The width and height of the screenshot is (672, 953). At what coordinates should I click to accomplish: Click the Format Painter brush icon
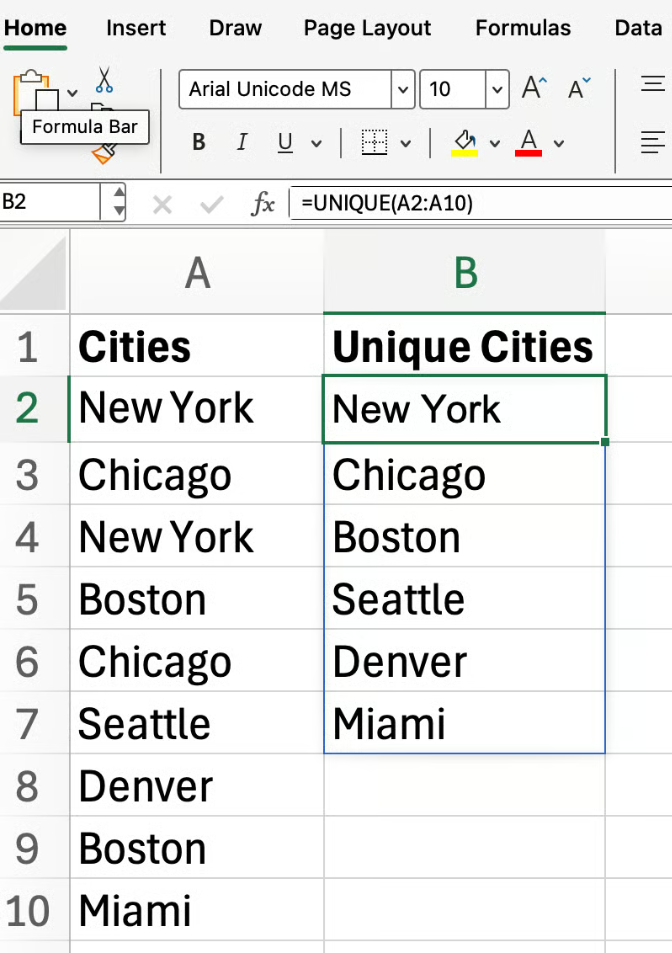tap(103, 152)
